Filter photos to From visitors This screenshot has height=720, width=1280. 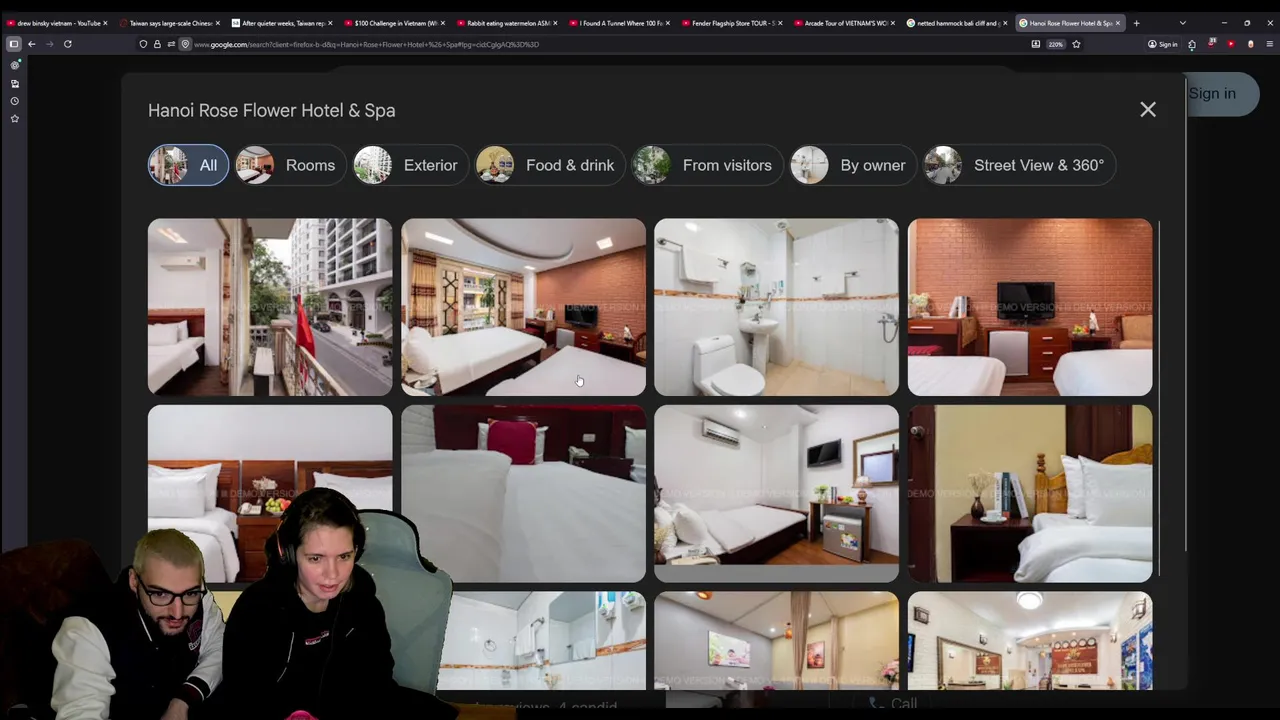pyautogui.click(x=707, y=165)
